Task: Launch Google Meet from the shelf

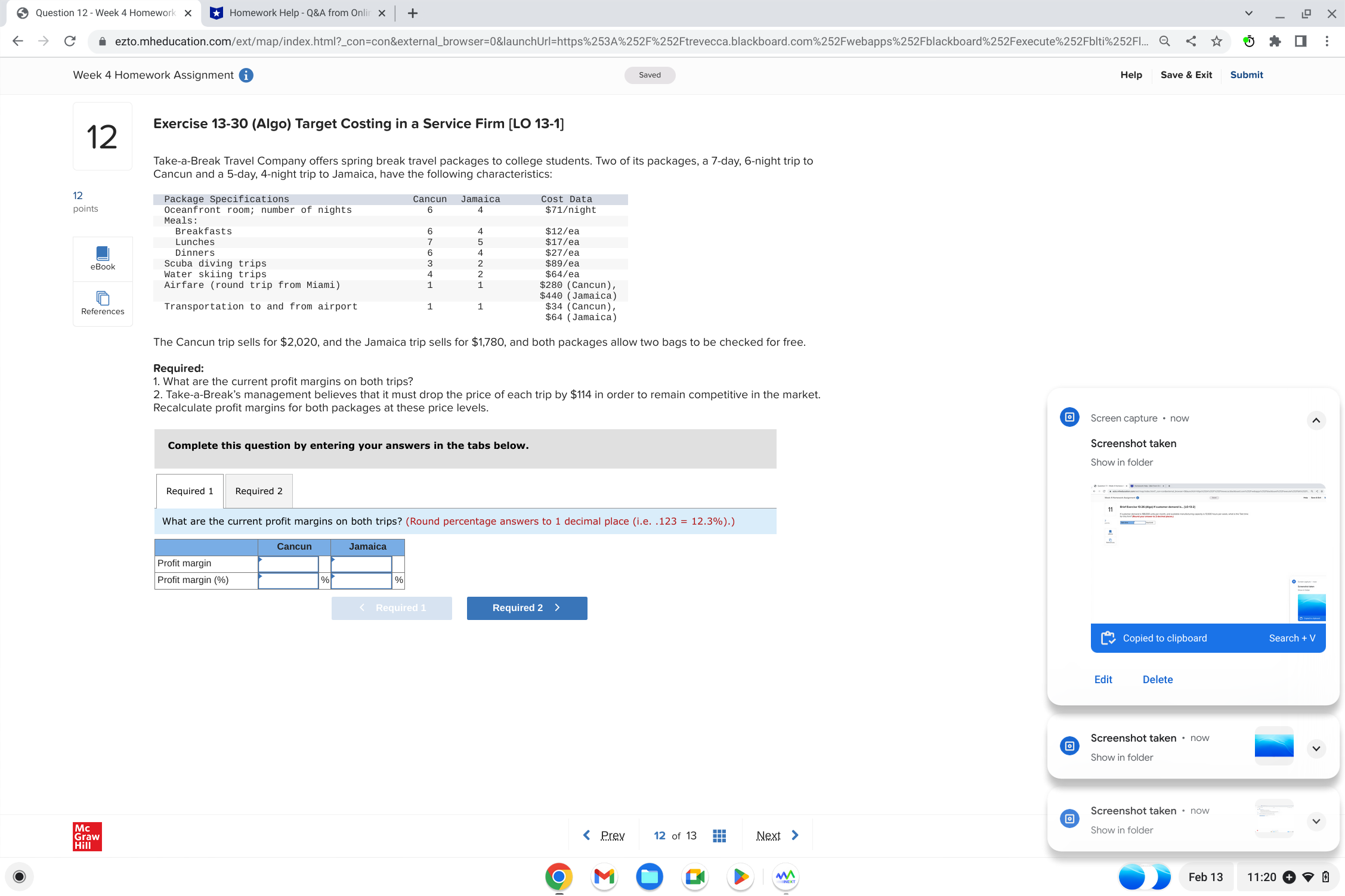Action: (694, 877)
